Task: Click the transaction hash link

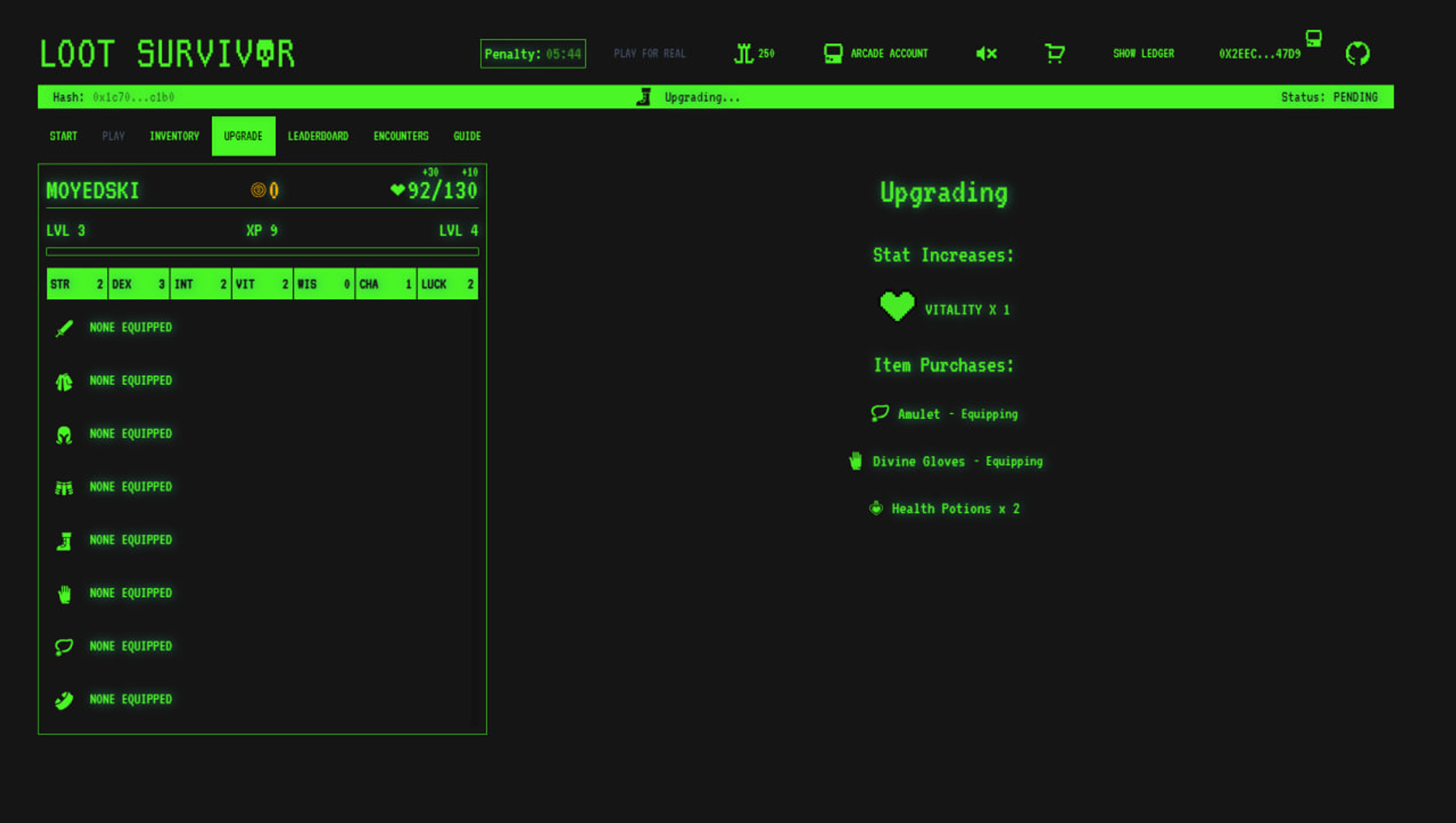Action: coord(133,98)
